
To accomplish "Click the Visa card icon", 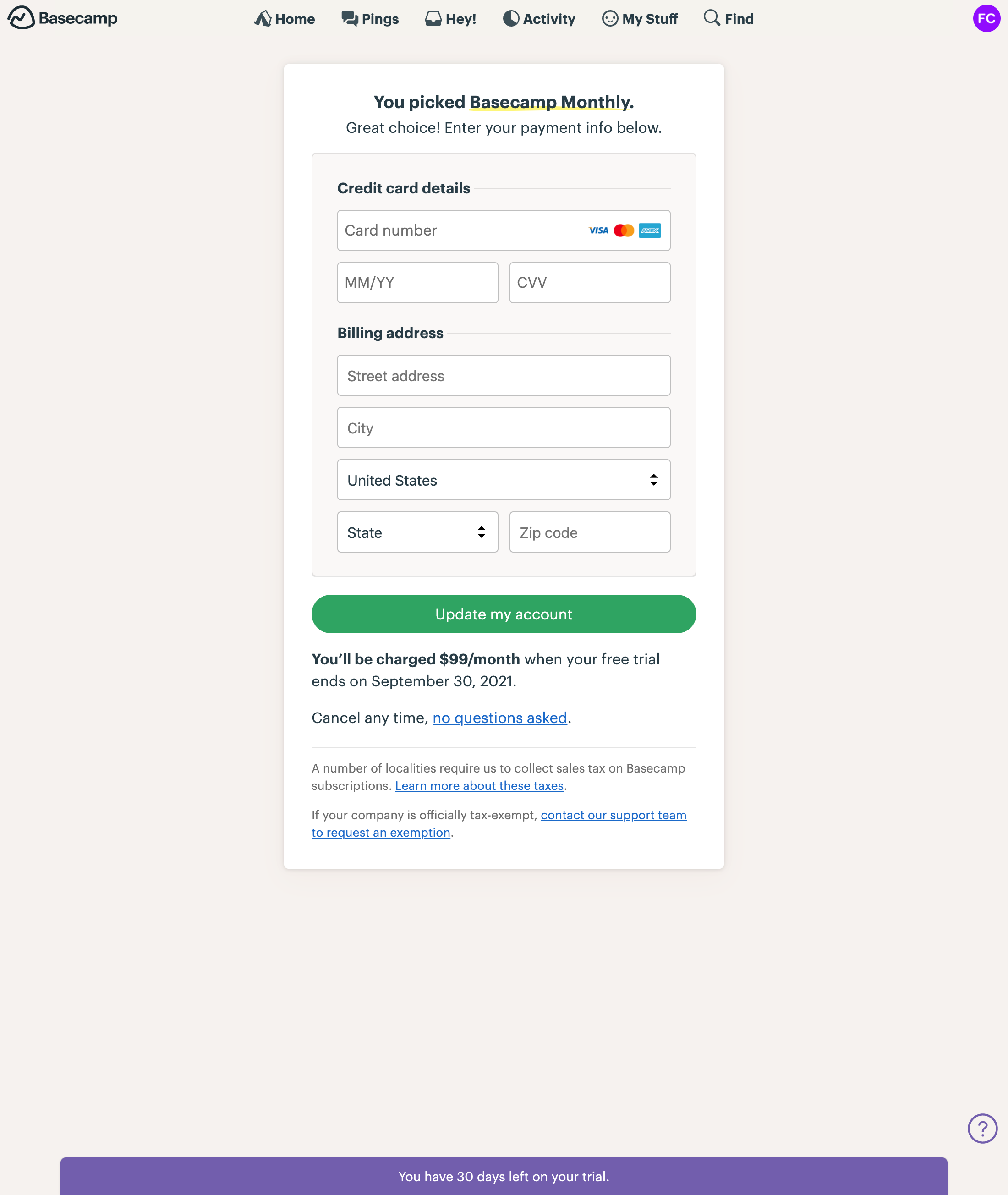I will (598, 230).
